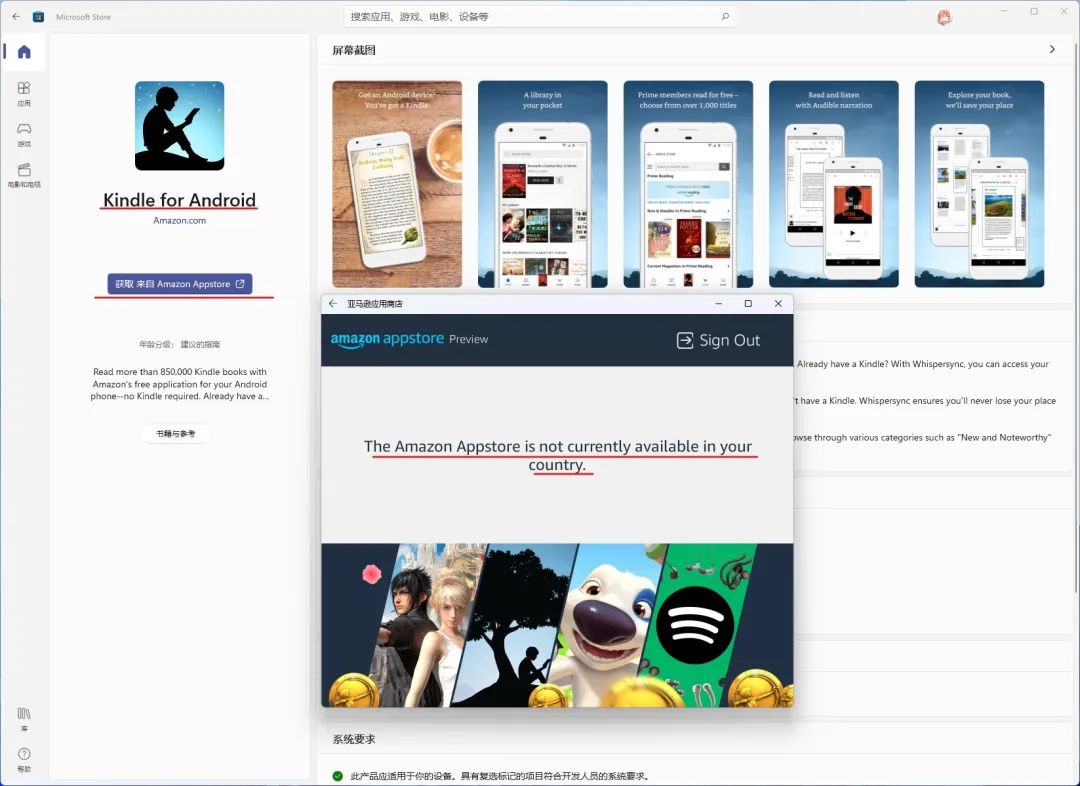This screenshot has width=1080, height=786.
Task: Close the Amazon Appstore window
Action: (778, 303)
